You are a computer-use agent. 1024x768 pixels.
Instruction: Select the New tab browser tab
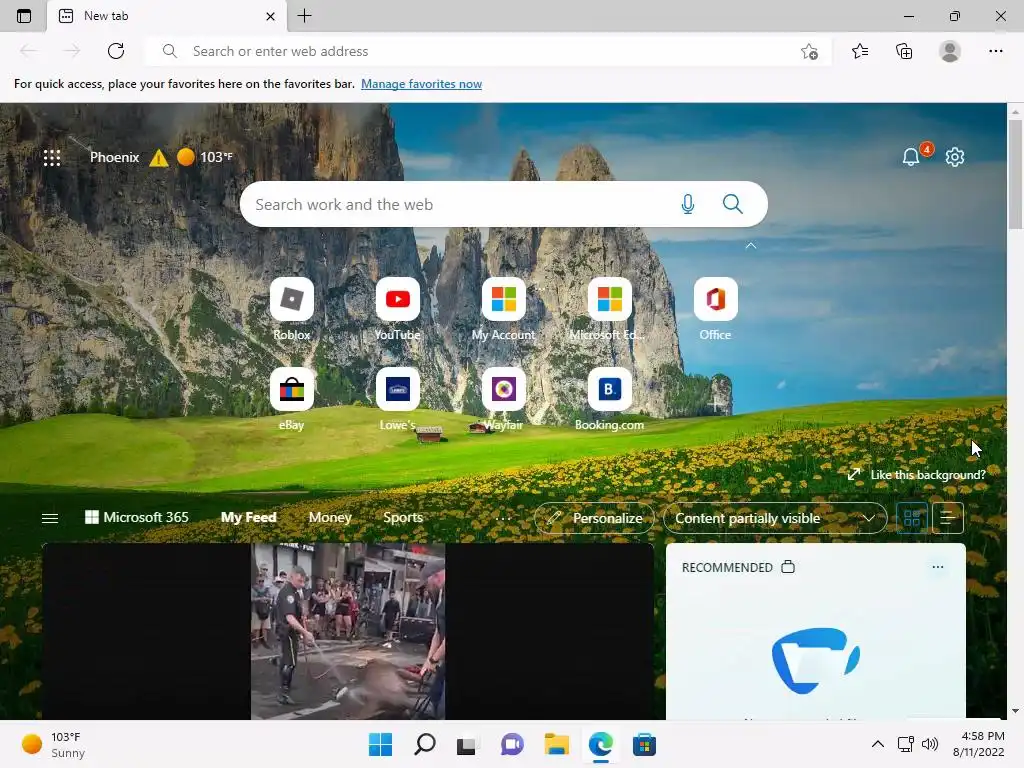pos(167,16)
